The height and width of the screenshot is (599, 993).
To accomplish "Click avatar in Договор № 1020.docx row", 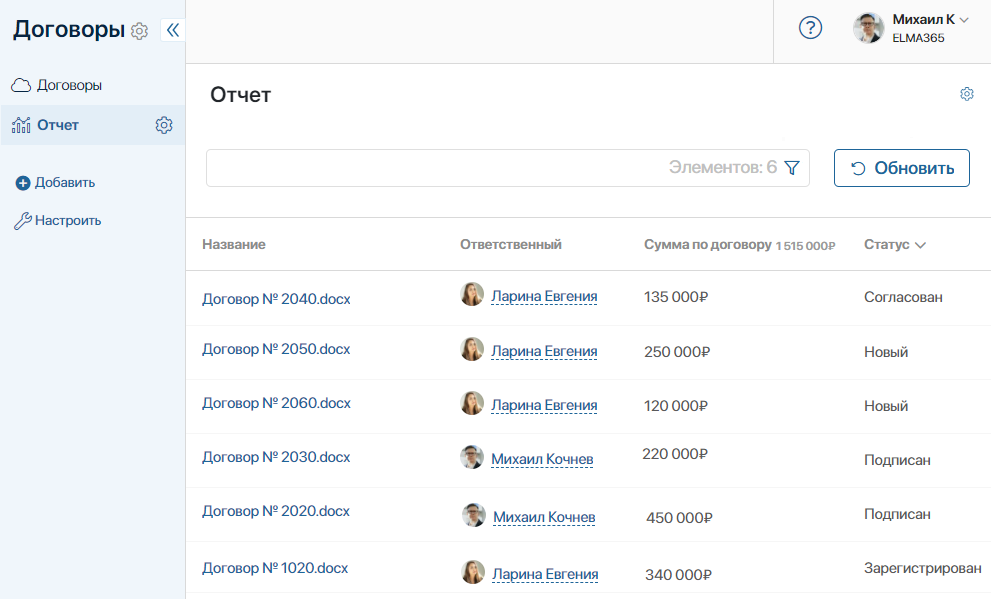I will (x=472, y=572).
